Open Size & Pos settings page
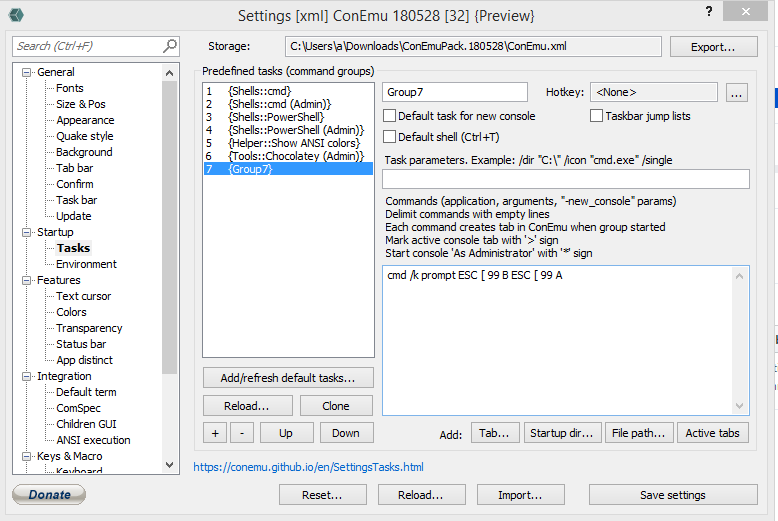 81,104
